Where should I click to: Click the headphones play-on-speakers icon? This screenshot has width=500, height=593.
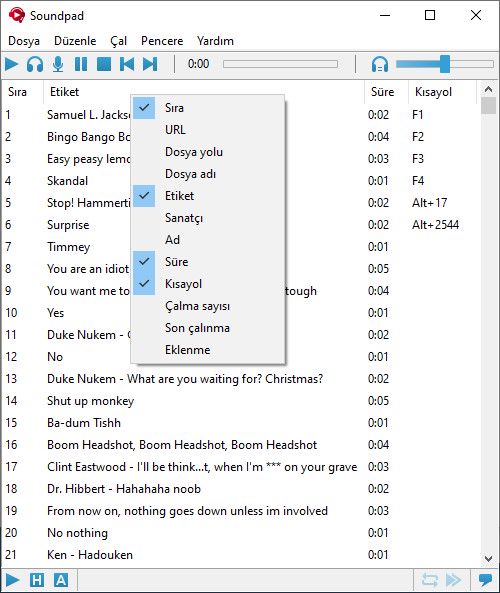(35, 64)
